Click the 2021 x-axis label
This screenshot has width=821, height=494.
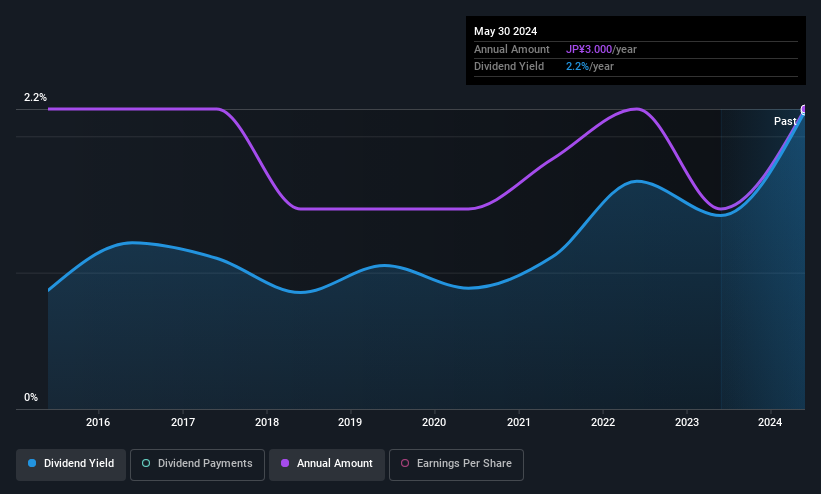(x=518, y=422)
